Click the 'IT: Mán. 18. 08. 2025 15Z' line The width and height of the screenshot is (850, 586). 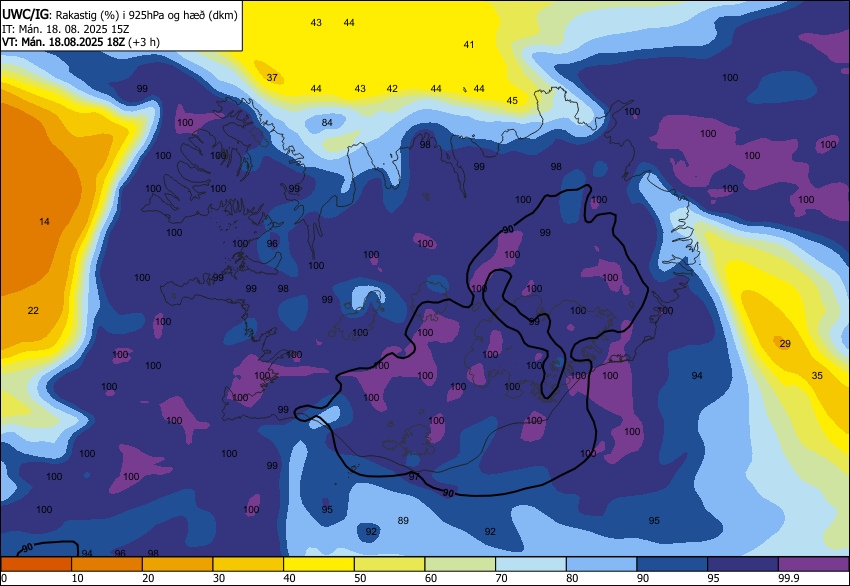coord(66,29)
